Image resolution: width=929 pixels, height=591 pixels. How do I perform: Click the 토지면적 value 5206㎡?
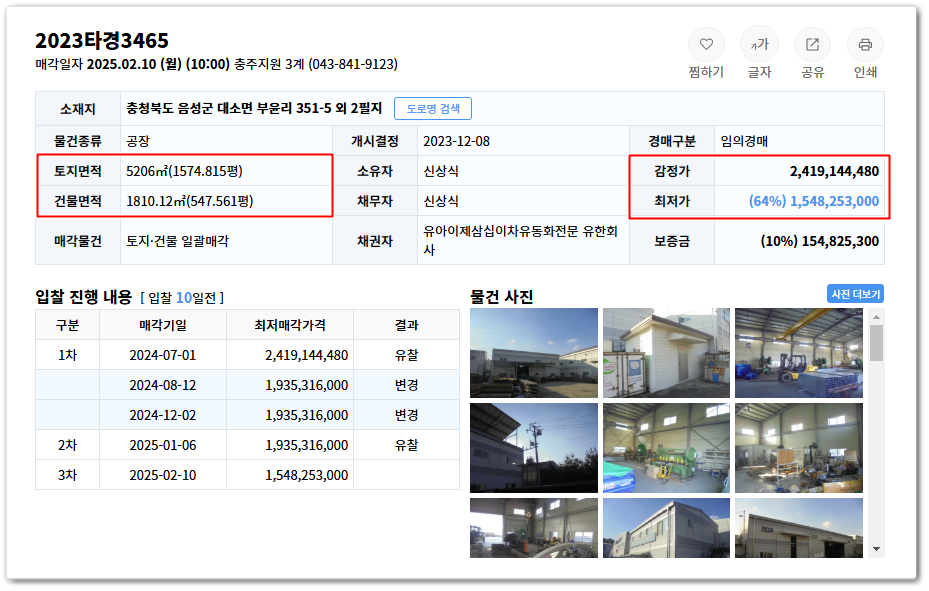coord(184,171)
